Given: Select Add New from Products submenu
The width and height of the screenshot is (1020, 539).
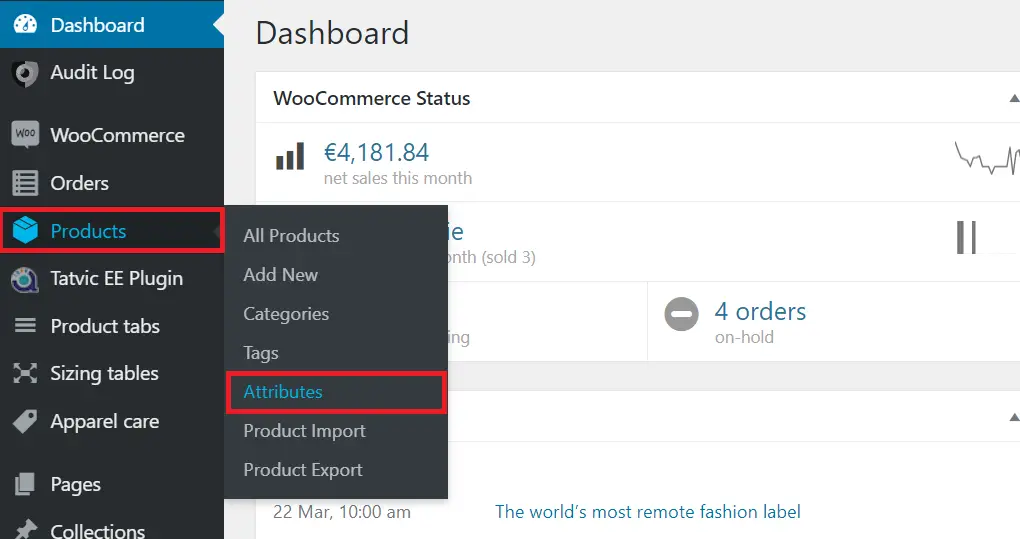Looking at the screenshot, I should coord(280,274).
